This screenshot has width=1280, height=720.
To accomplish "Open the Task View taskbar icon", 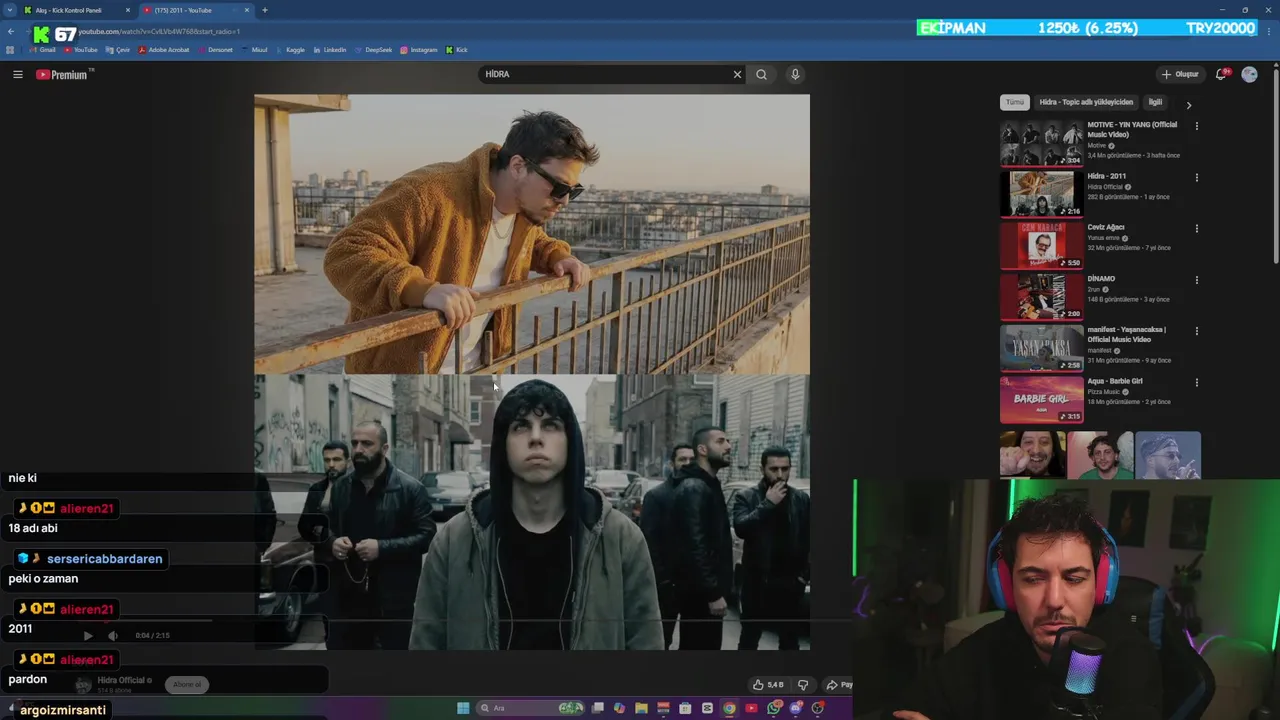I will 598,708.
